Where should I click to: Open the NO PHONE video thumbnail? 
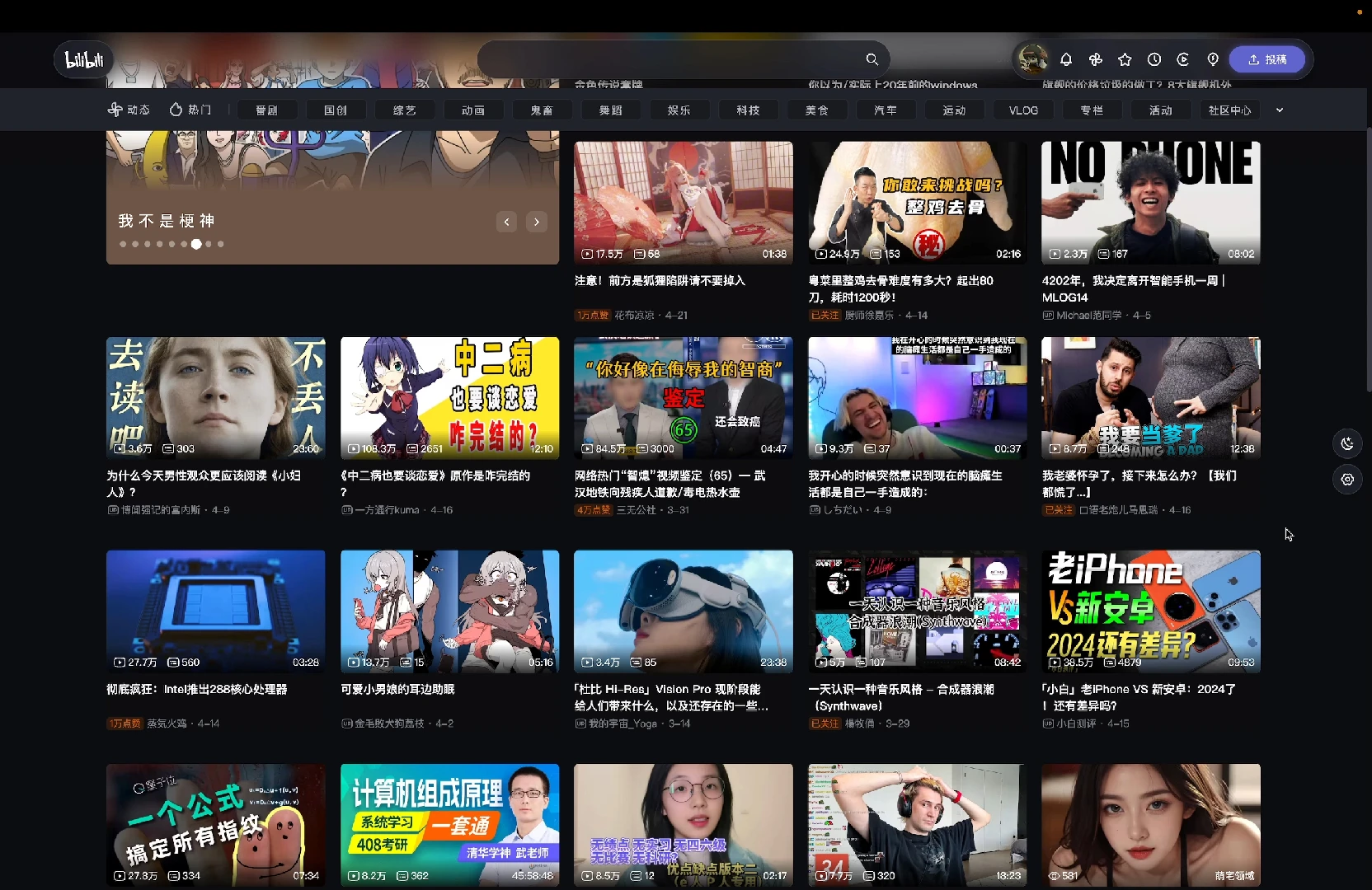tap(1151, 203)
